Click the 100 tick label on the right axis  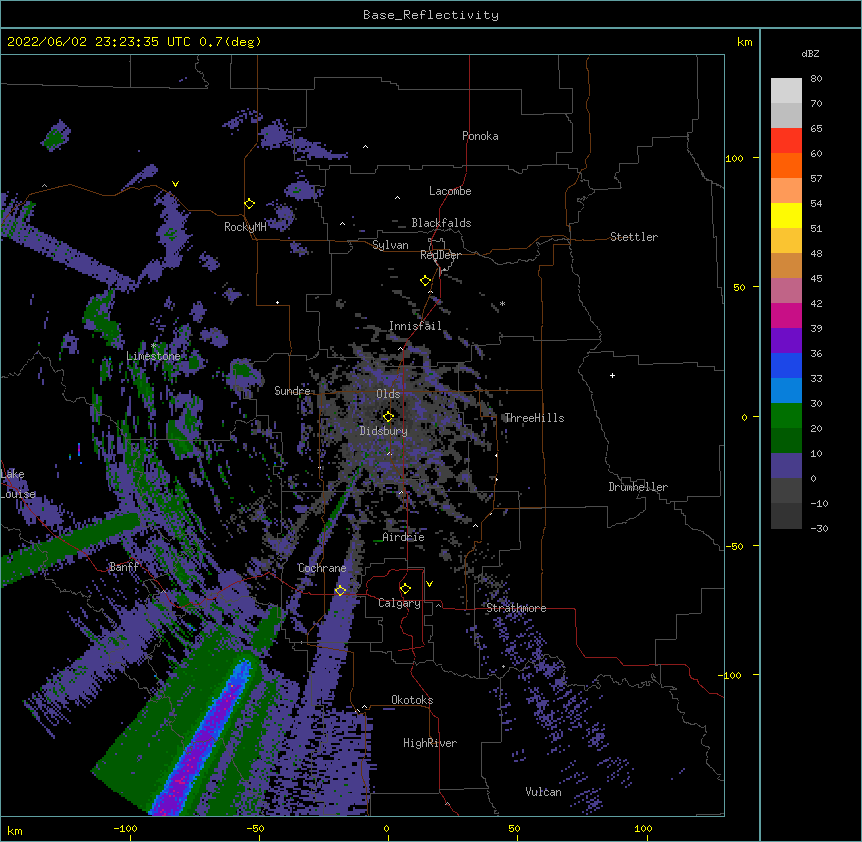click(x=734, y=159)
